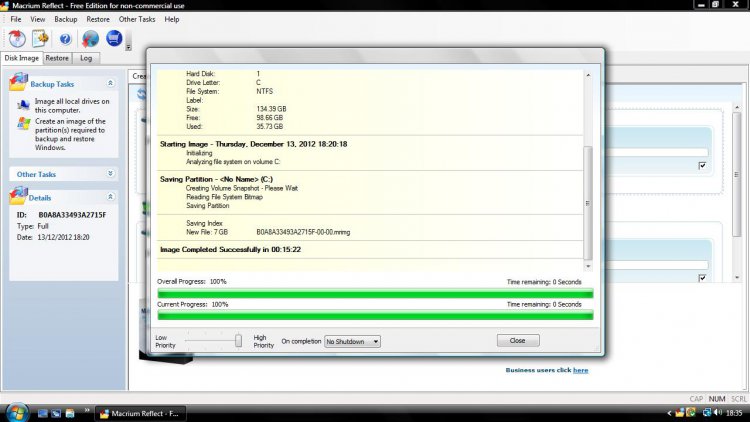The height and width of the screenshot is (422, 750).
Task: Click the main window scrollbar down arrow
Action: tap(737, 278)
